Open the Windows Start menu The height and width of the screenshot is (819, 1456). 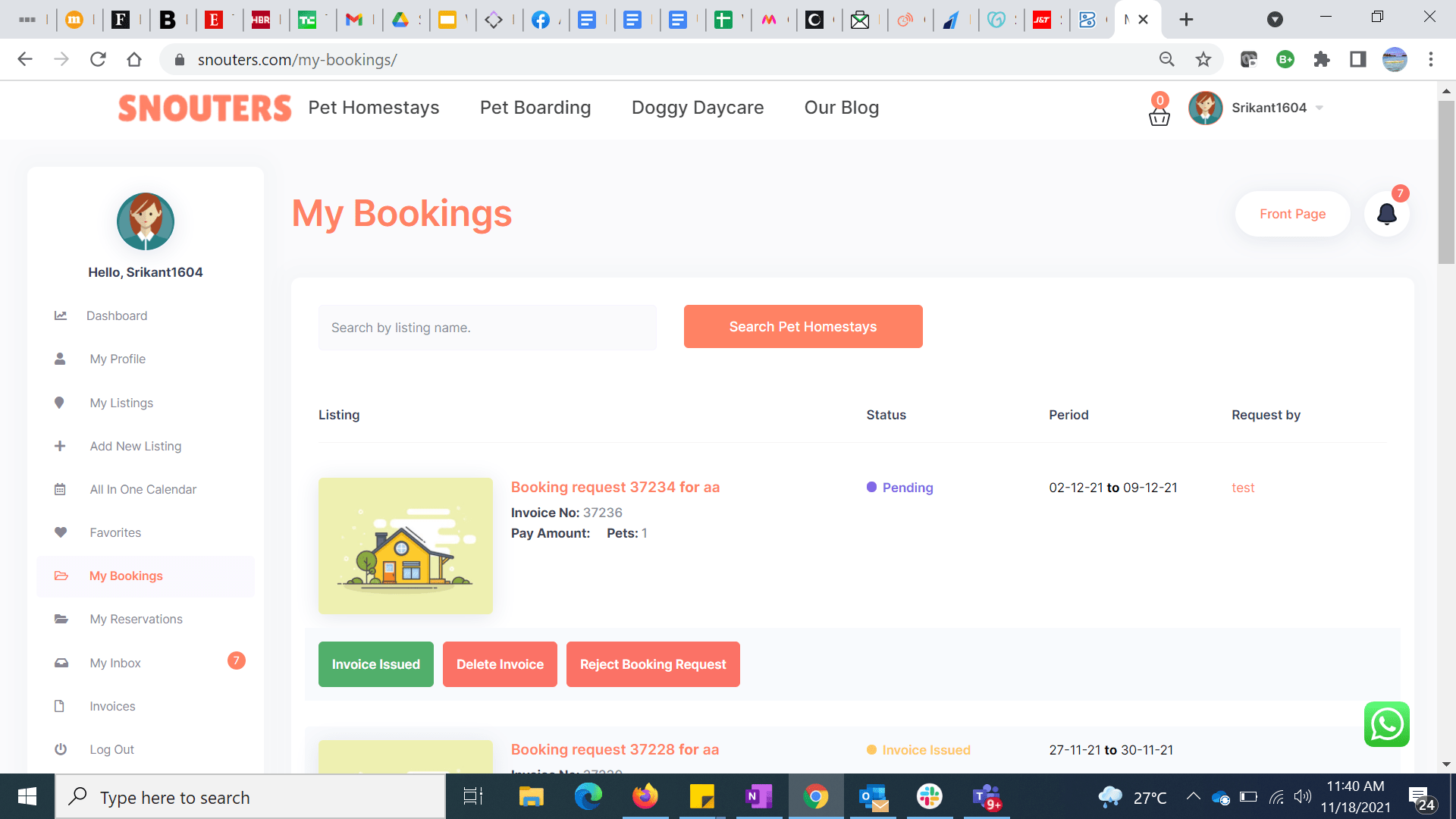pos(27,796)
